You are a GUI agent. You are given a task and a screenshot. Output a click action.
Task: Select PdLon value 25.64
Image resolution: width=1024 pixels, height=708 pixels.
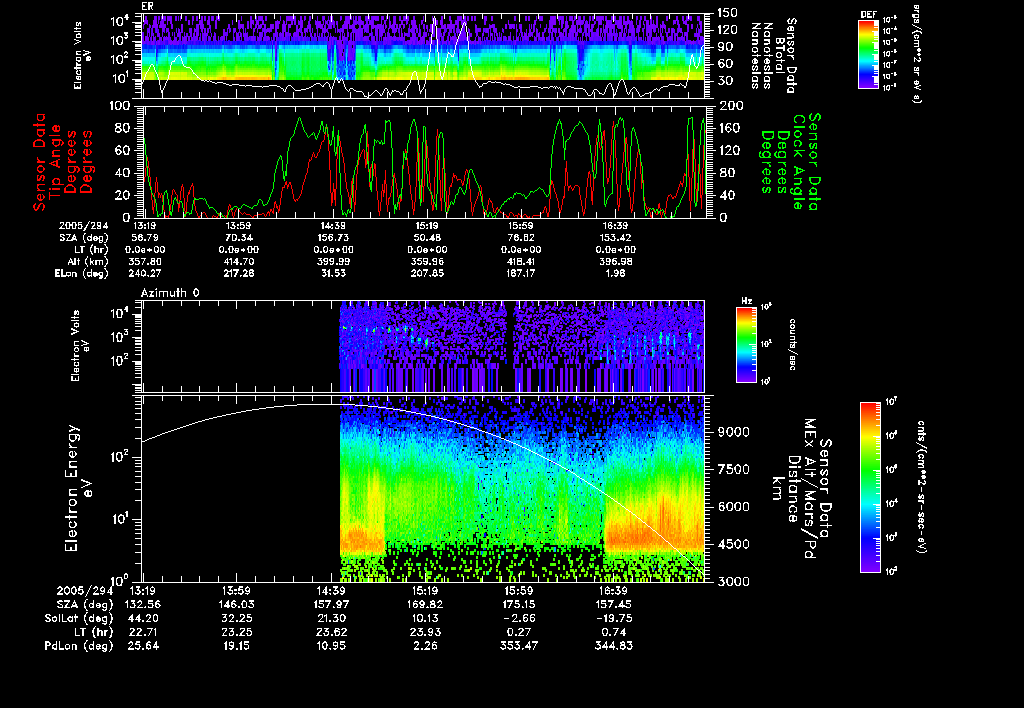coord(143,645)
